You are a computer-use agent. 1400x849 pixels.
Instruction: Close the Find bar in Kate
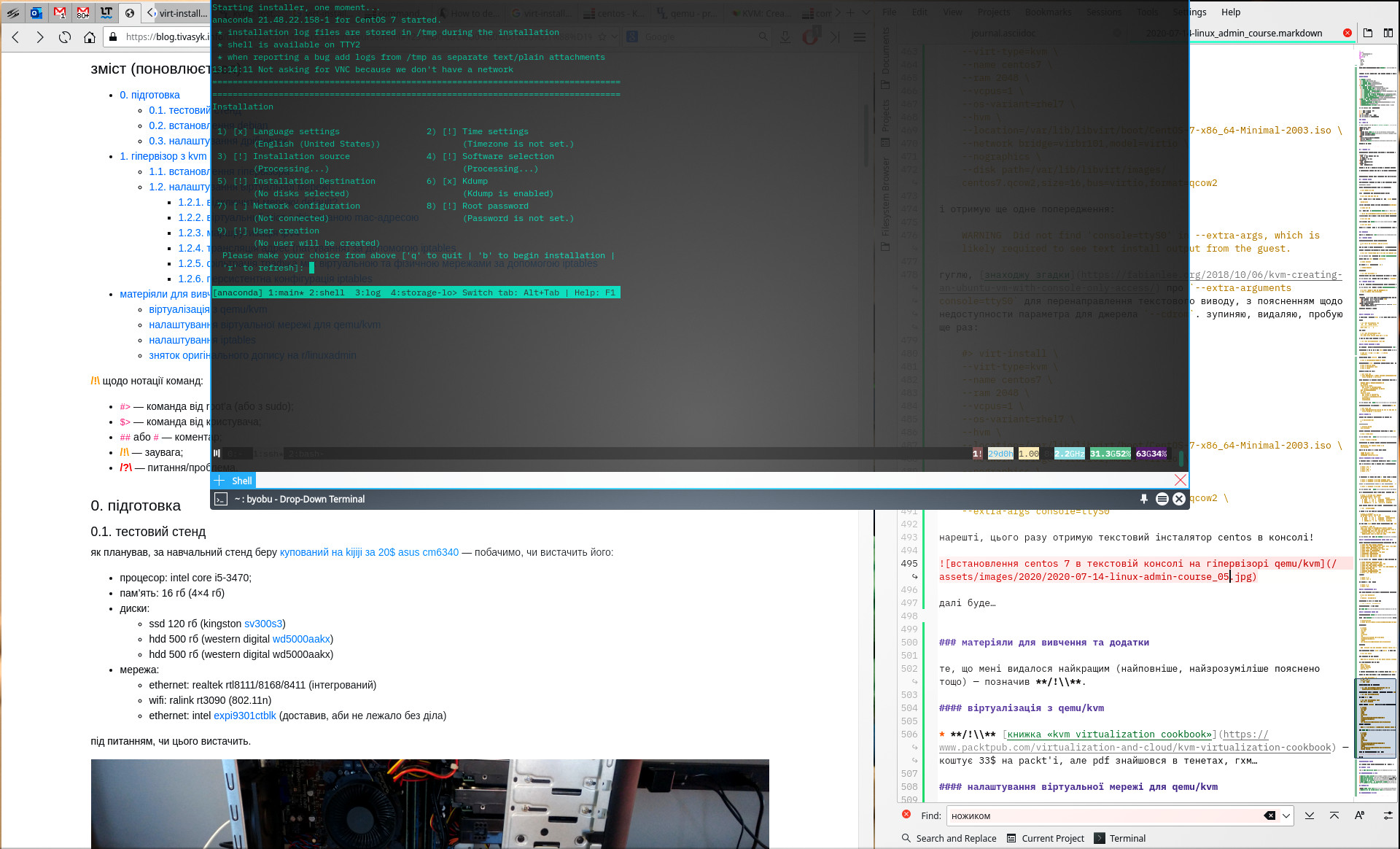(906, 814)
